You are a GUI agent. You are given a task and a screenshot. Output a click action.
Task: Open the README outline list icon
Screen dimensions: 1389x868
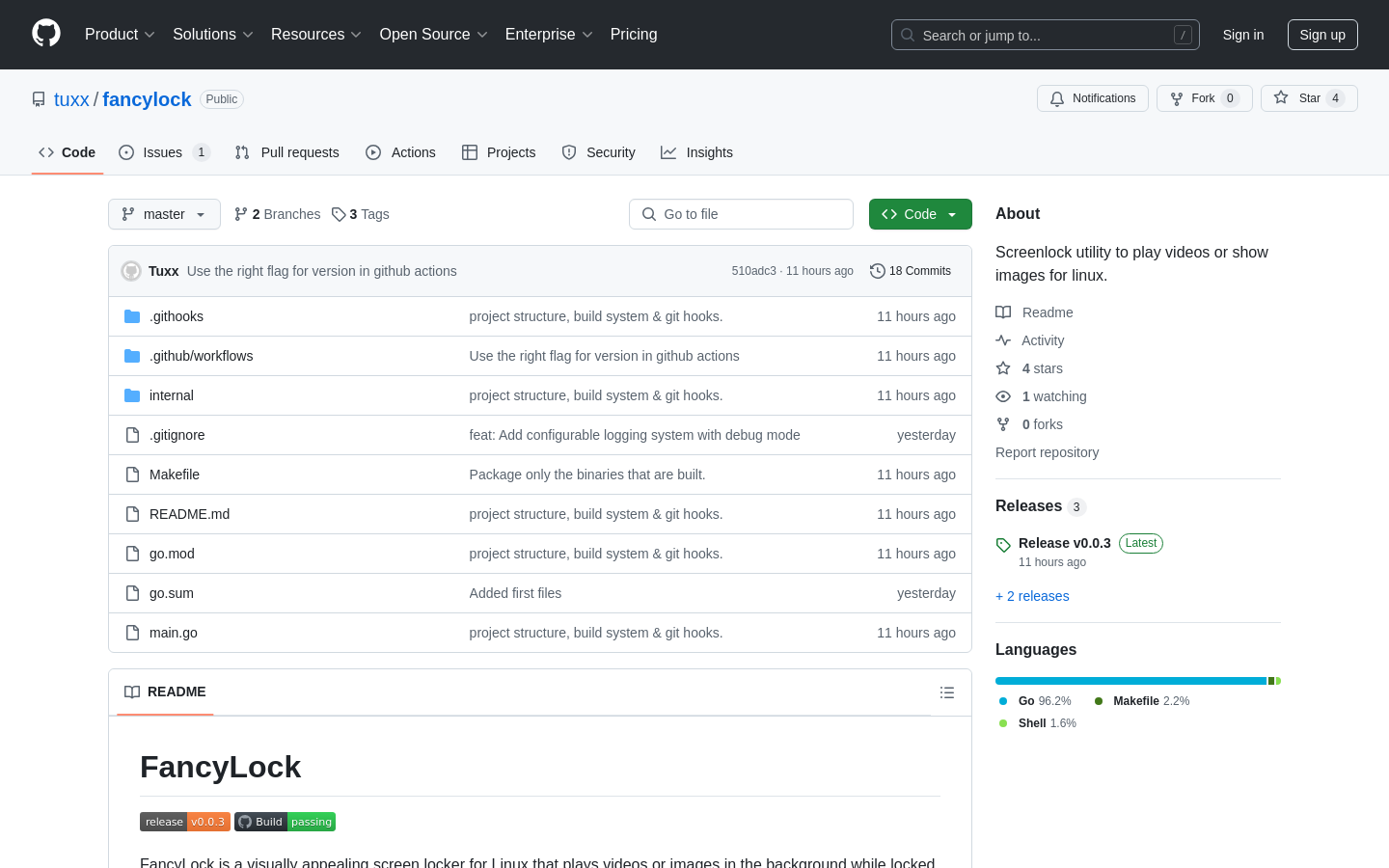[x=947, y=692]
